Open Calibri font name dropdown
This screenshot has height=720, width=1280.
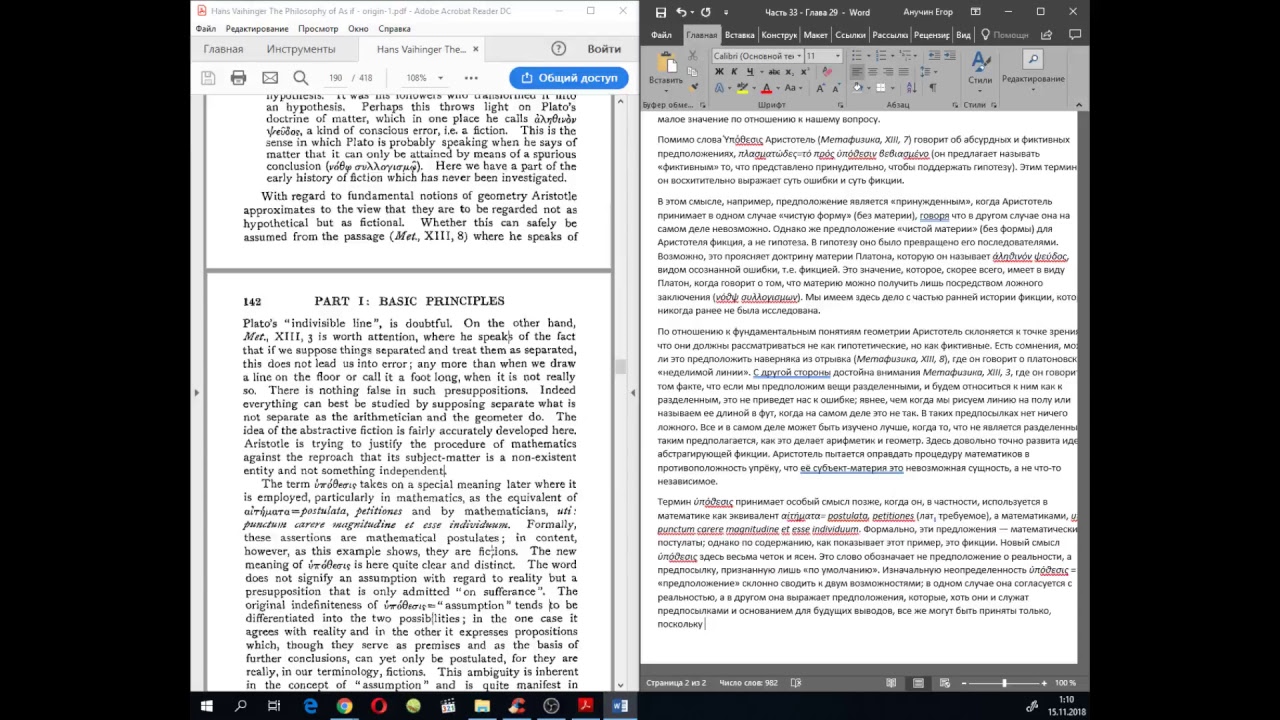(799, 56)
